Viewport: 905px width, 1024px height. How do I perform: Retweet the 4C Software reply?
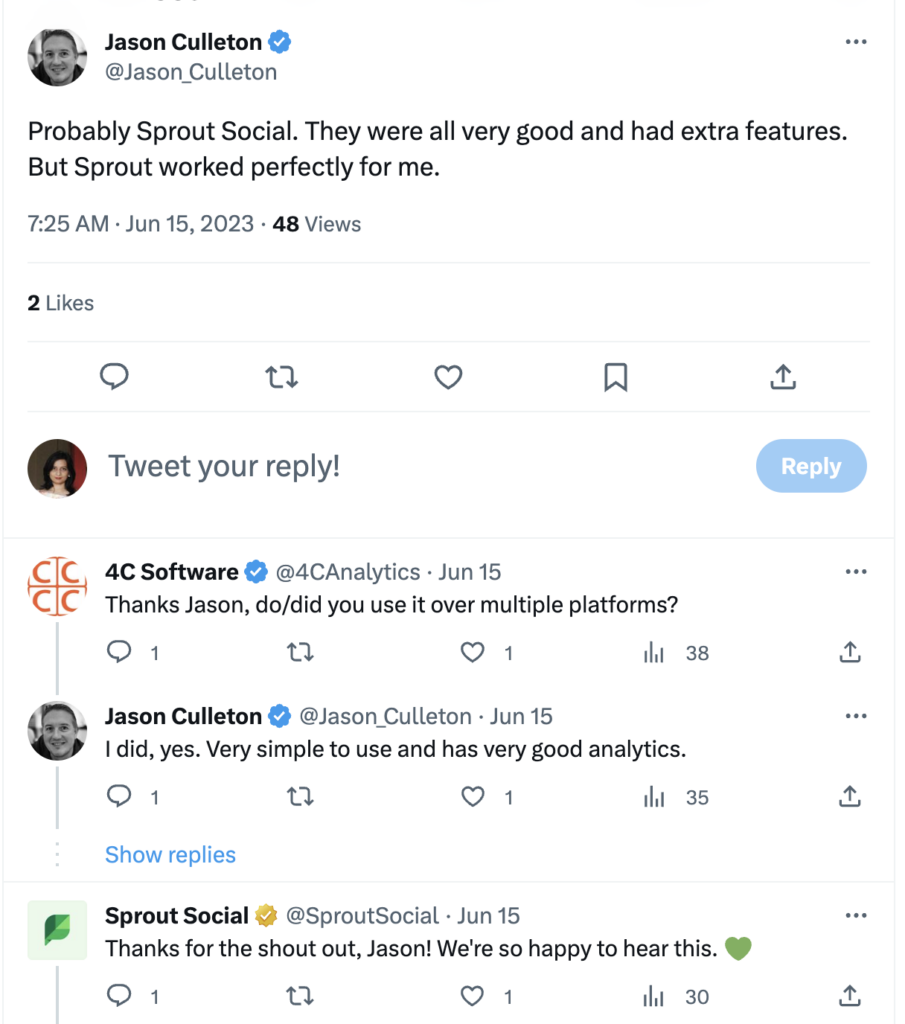[299, 653]
